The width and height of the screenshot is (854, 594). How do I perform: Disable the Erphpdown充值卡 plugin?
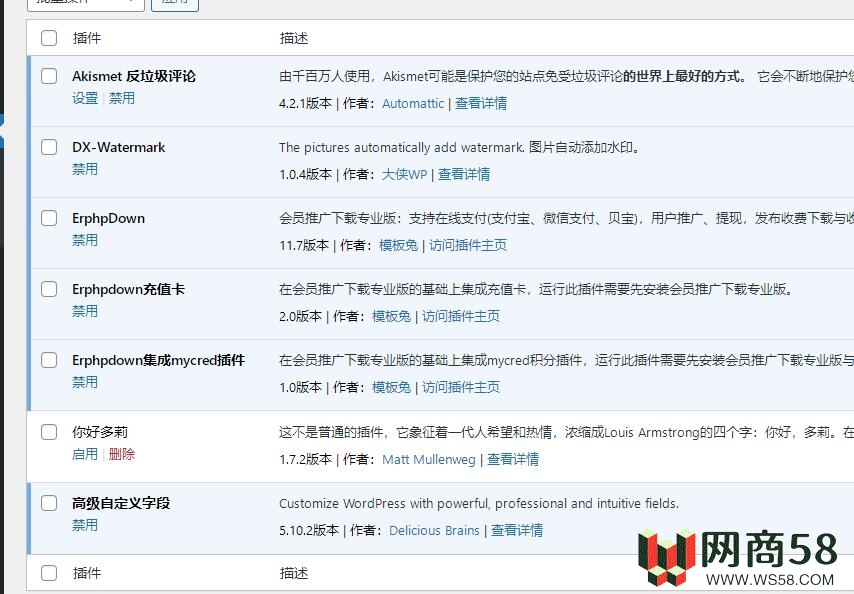pos(85,311)
